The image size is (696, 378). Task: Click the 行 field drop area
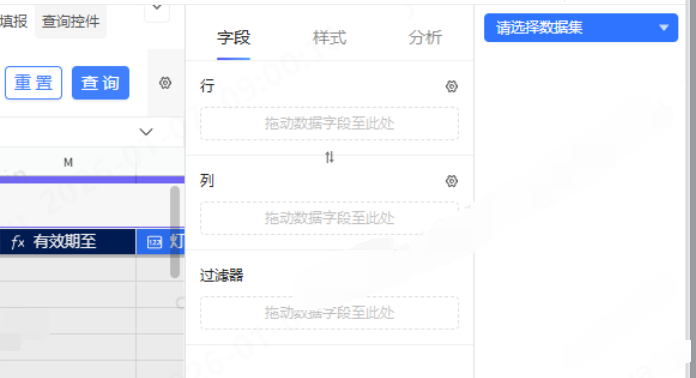pyautogui.click(x=329, y=123)
